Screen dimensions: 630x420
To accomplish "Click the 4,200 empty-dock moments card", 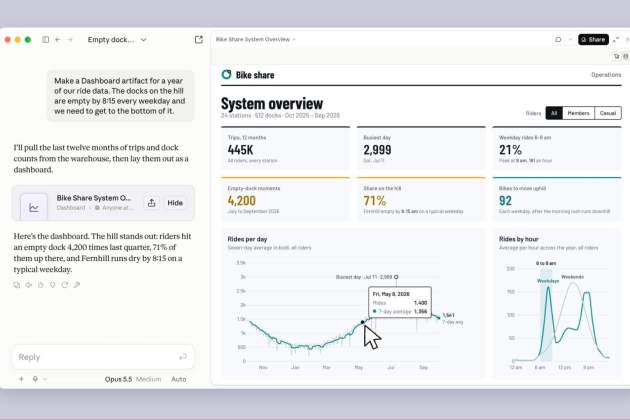I will tap(285, 199).
